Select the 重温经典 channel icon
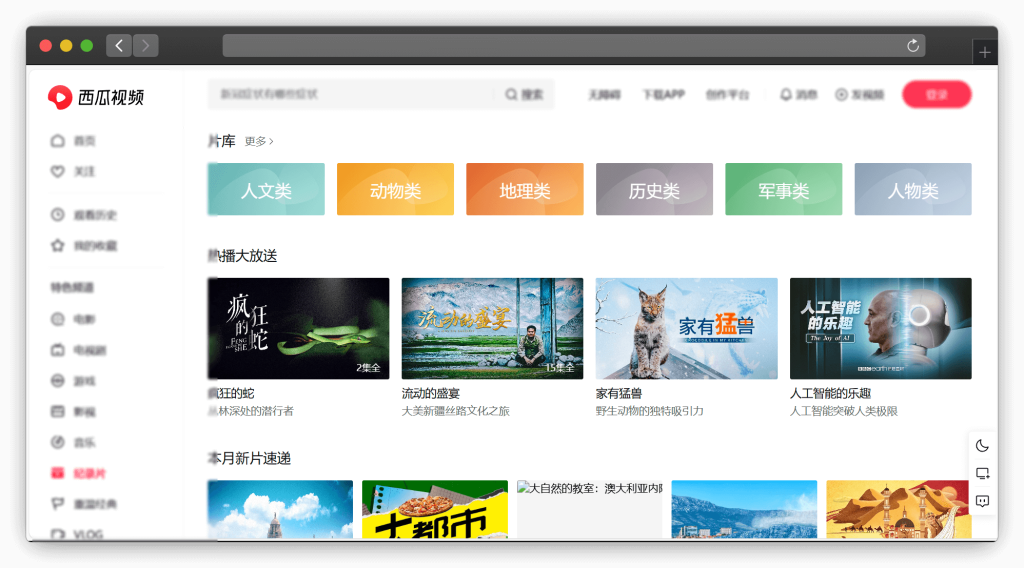Viewport: 1024px width, 568px height. click(x=57, y=503)
